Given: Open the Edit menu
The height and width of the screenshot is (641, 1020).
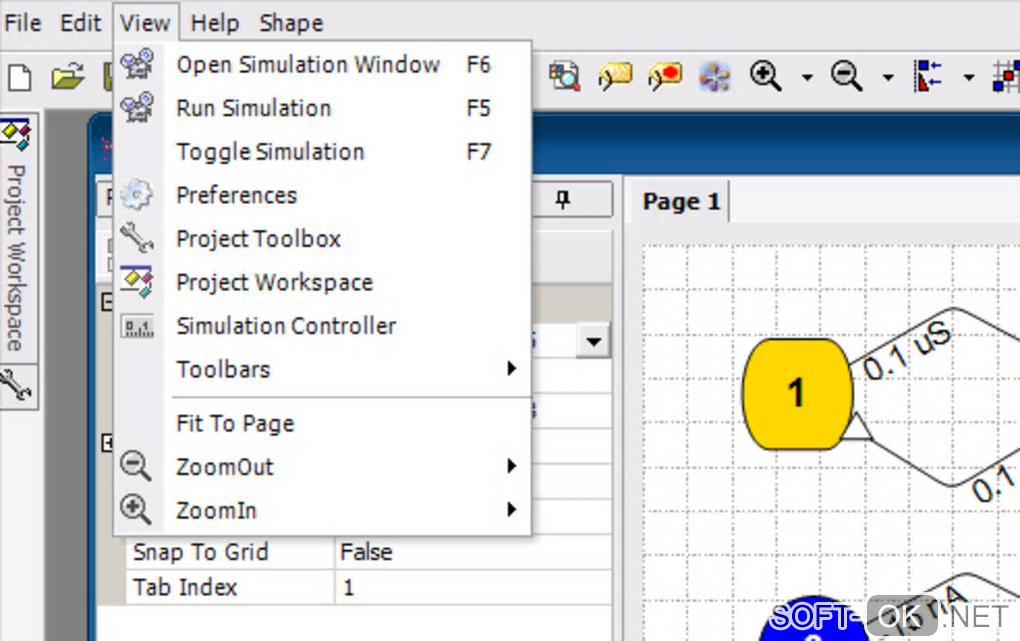Looking at the screenshot, I should [80, 23].
